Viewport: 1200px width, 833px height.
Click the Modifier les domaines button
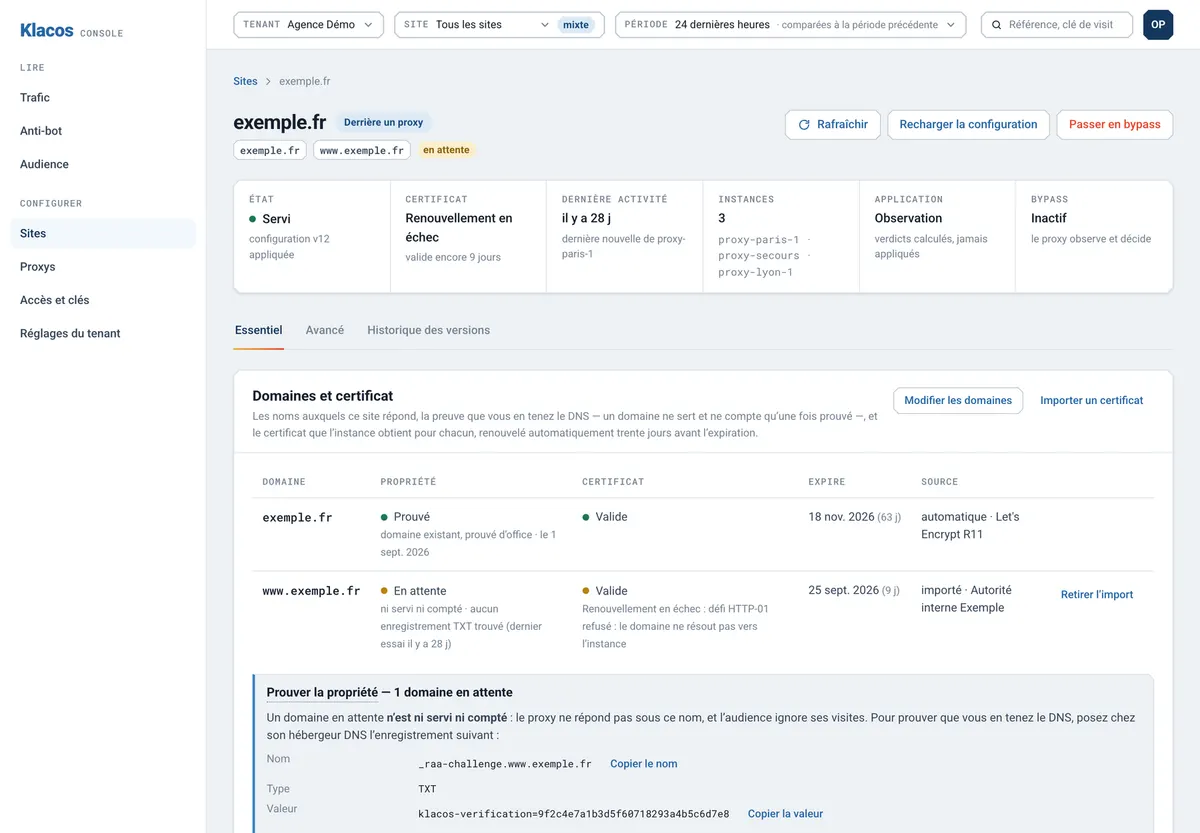click(x=958, y=400)
